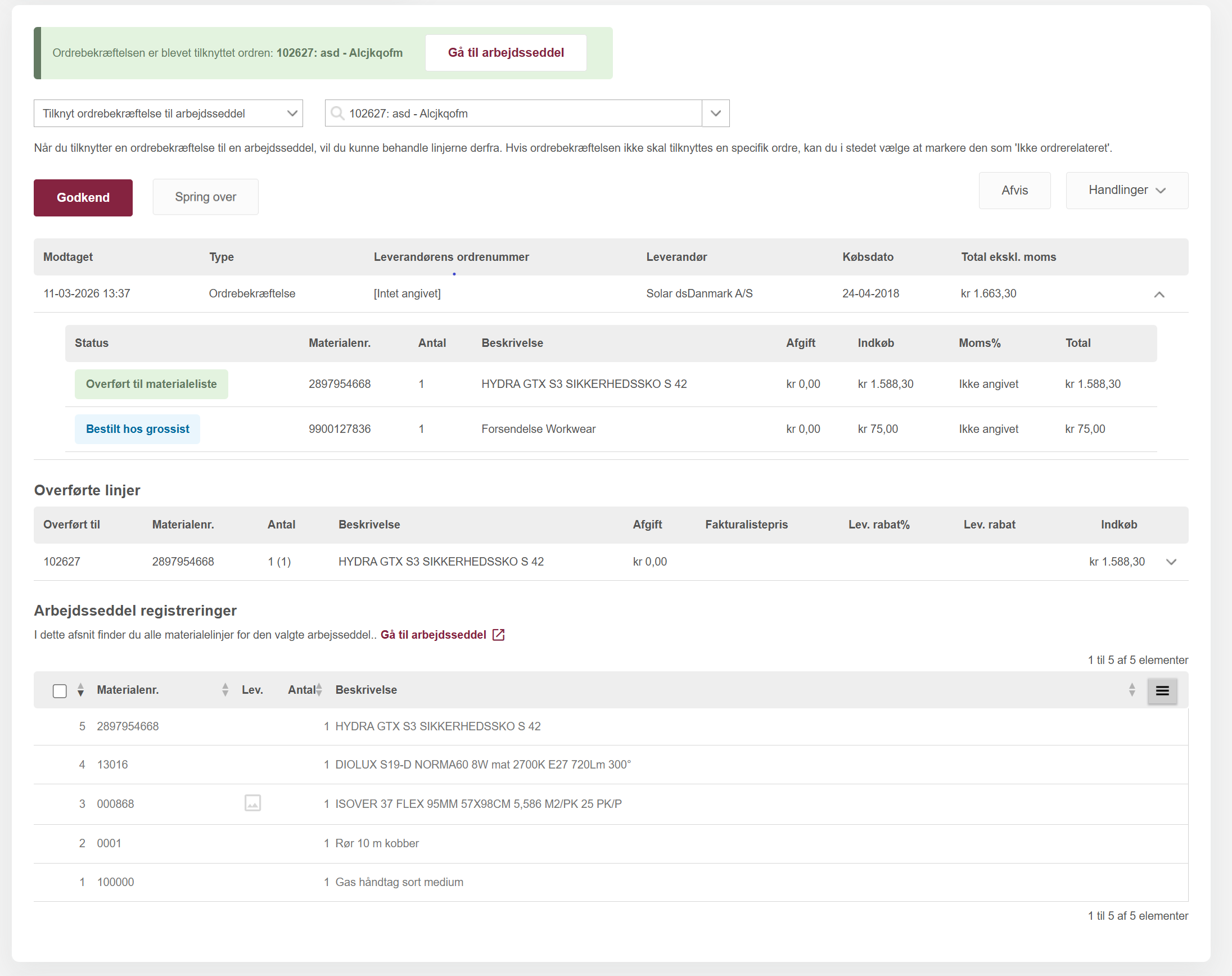The image size is (1232, 976).
Task: Sort by the Antal column arrows
Action: point(319,690)
